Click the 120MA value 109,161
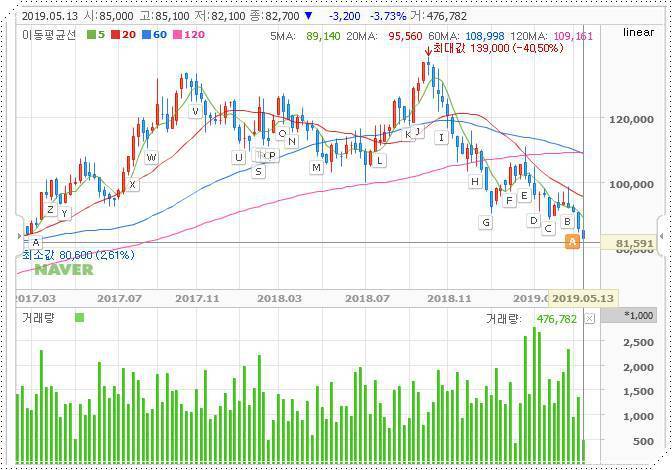The image size is (672, 470). pyautogui.click(x=573, y=36)
